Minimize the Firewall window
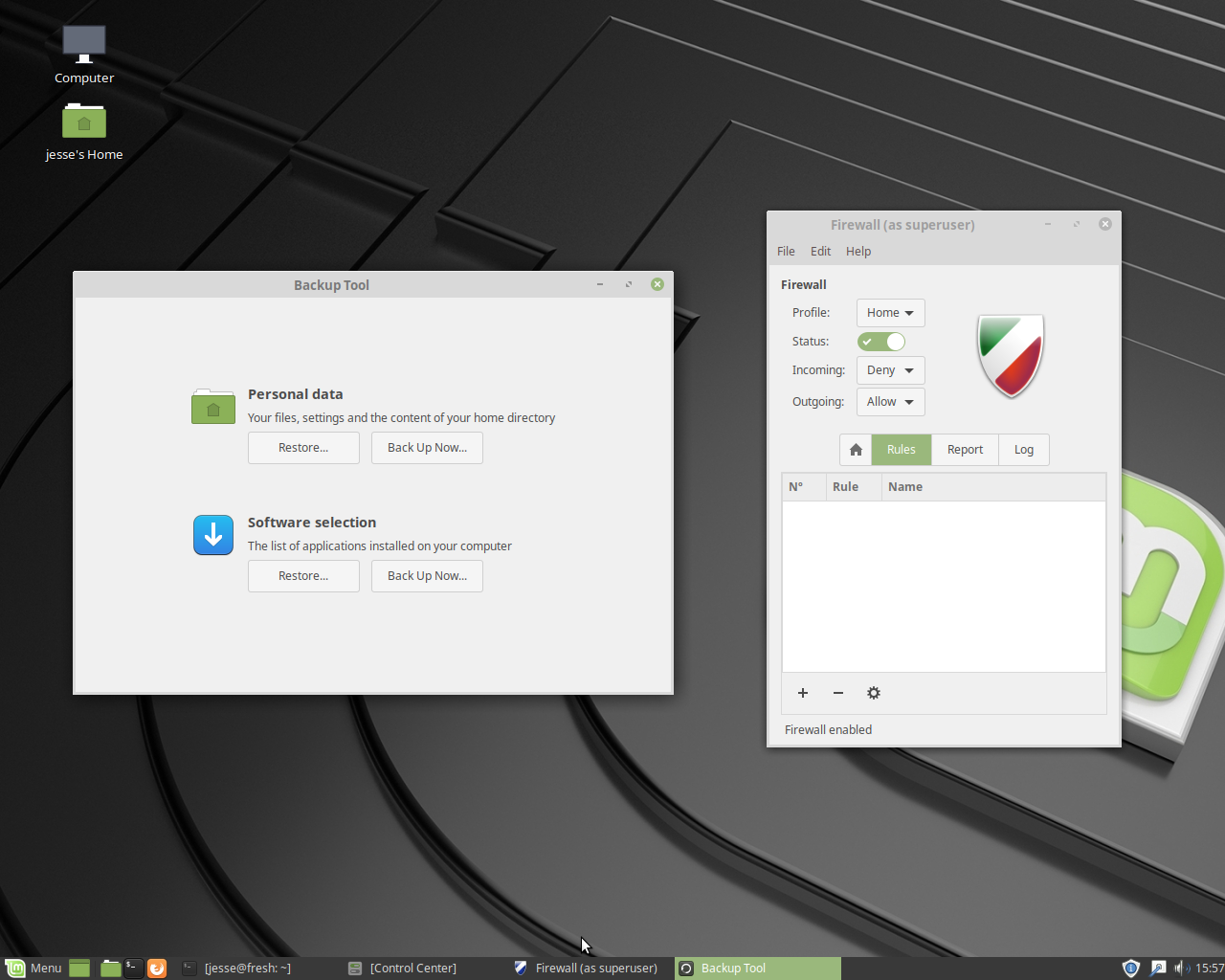1225x980 pixels. 1048,224
